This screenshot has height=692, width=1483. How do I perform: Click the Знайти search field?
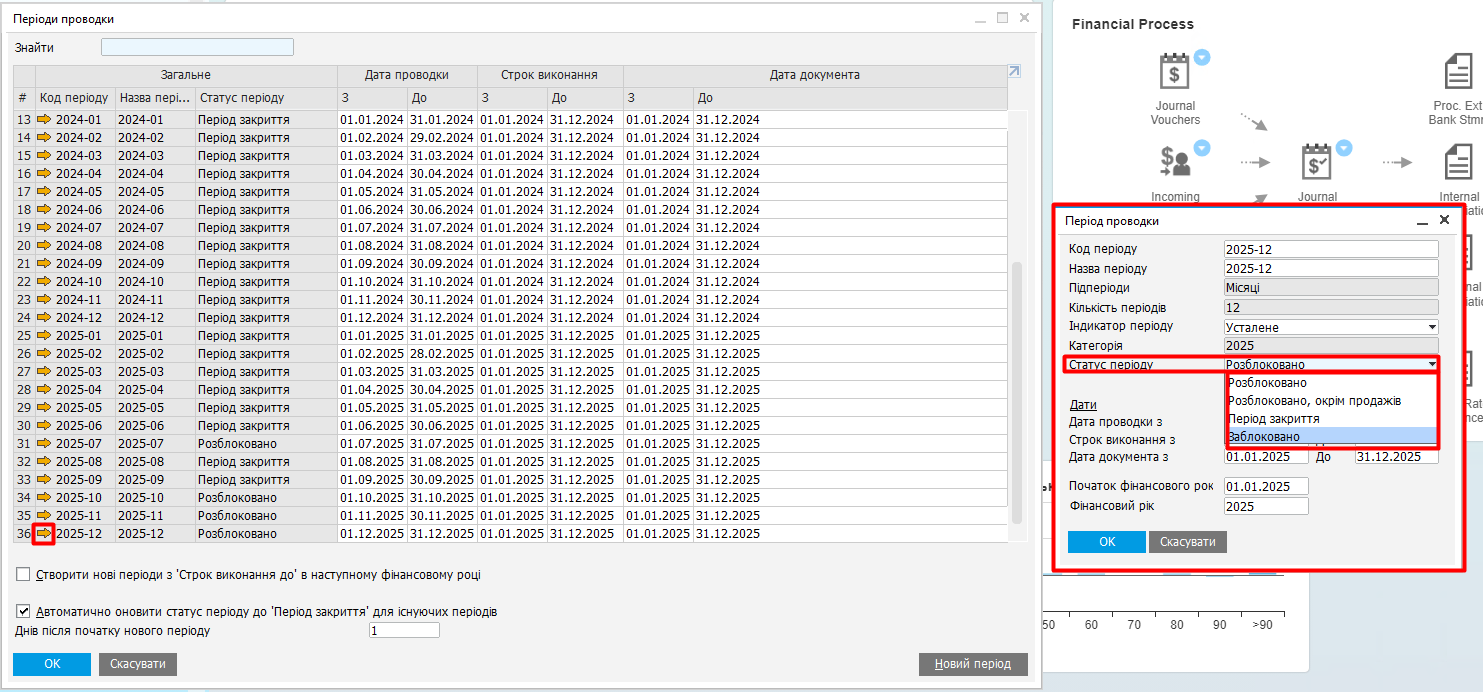click(197, 47)
